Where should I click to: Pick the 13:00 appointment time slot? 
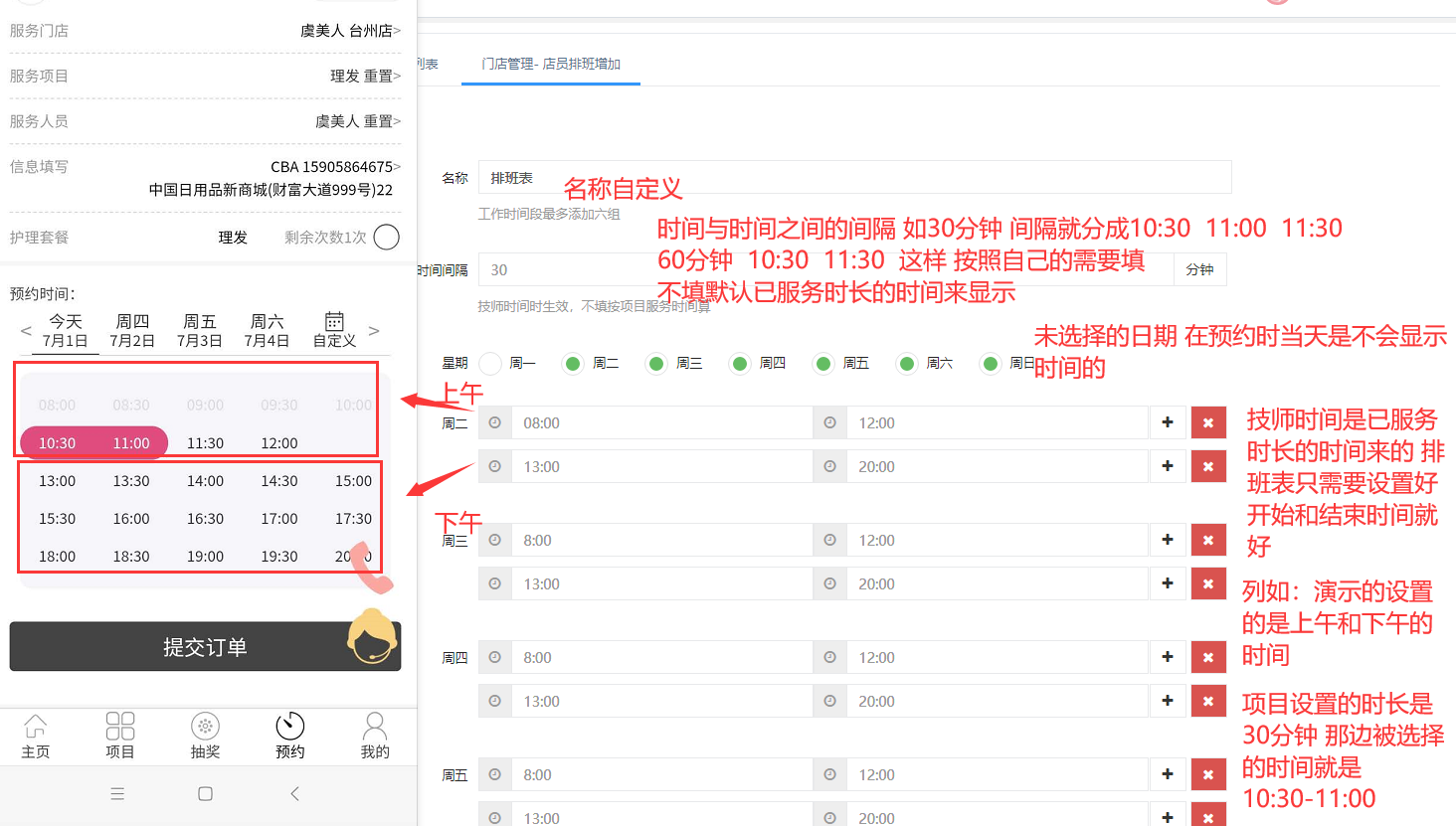tap(58, 481)
